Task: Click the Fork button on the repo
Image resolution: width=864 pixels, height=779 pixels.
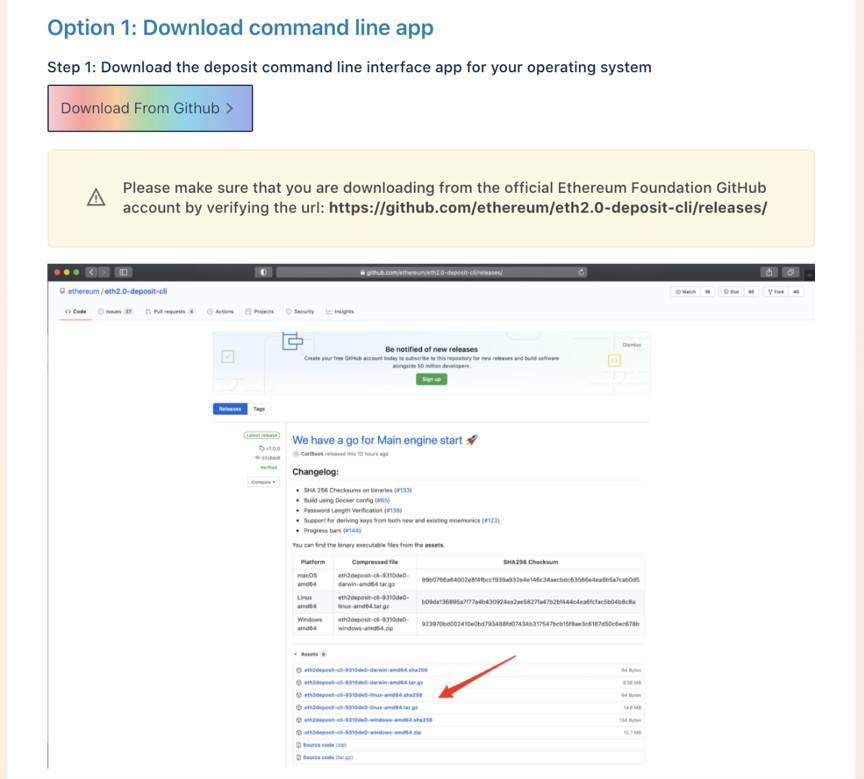Action: tap(776, 292)
